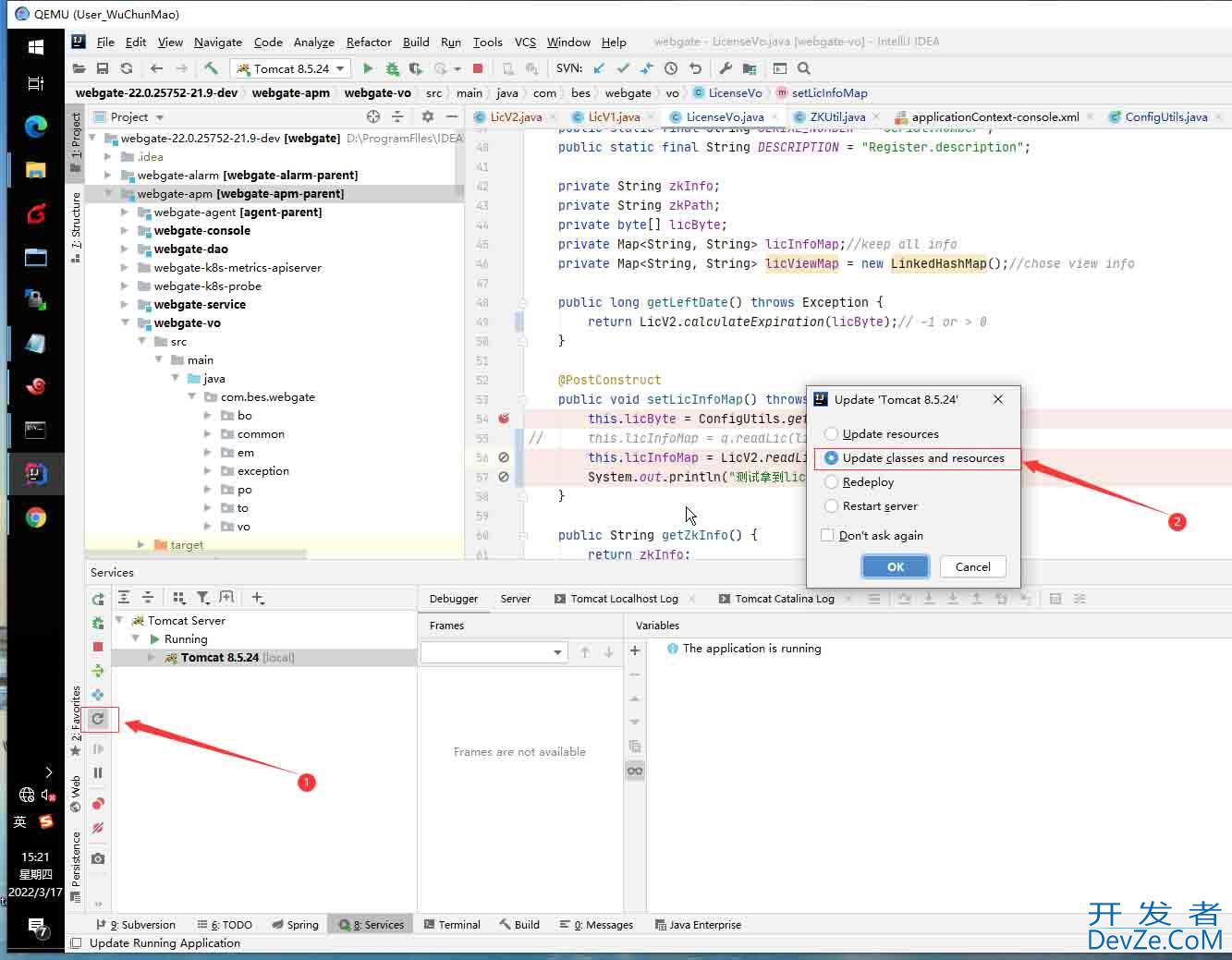Viewport: 1232px width, 960px height.
Task: Collapse the Tomcat Server services node
Action: click(x=119, y=620)
